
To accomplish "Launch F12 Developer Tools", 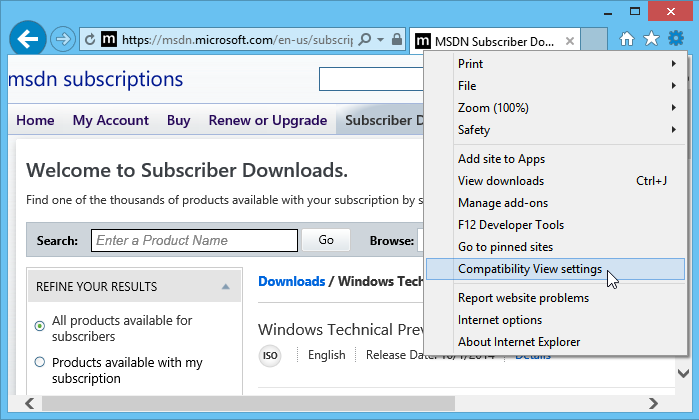I will 555,225.
